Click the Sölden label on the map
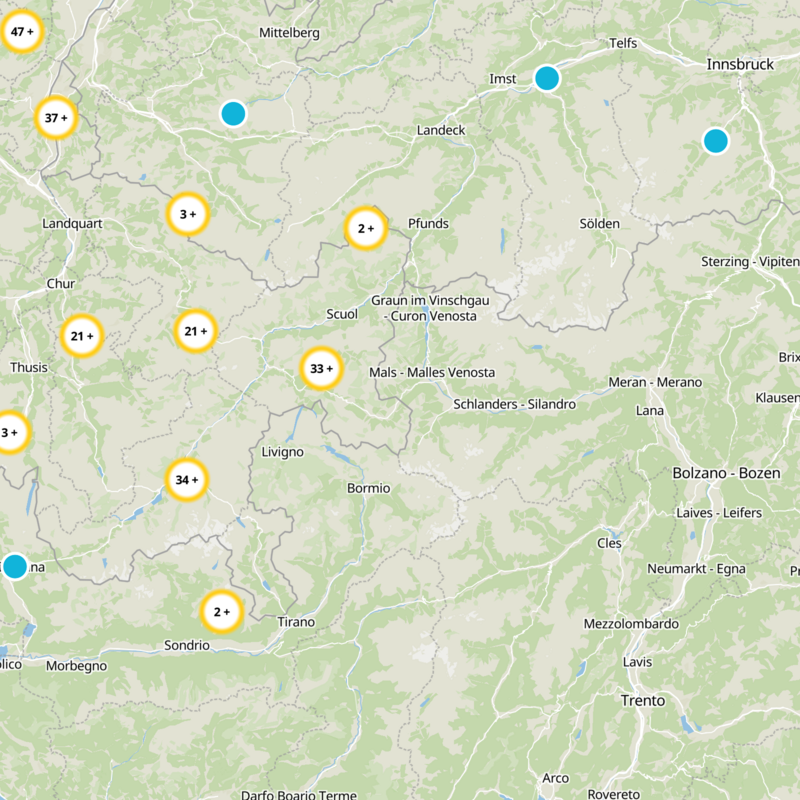 [x=600, y=222]
